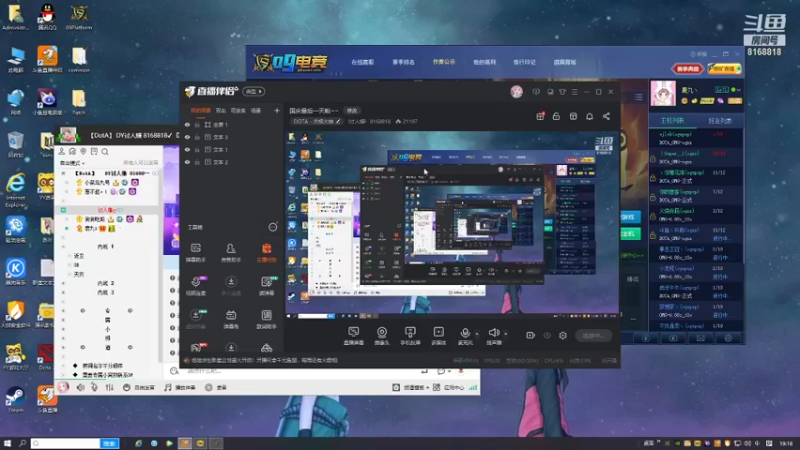800x450 pixels.
Task: Click the YY microphone icon at bottom
Action: [x=94, y=387]
